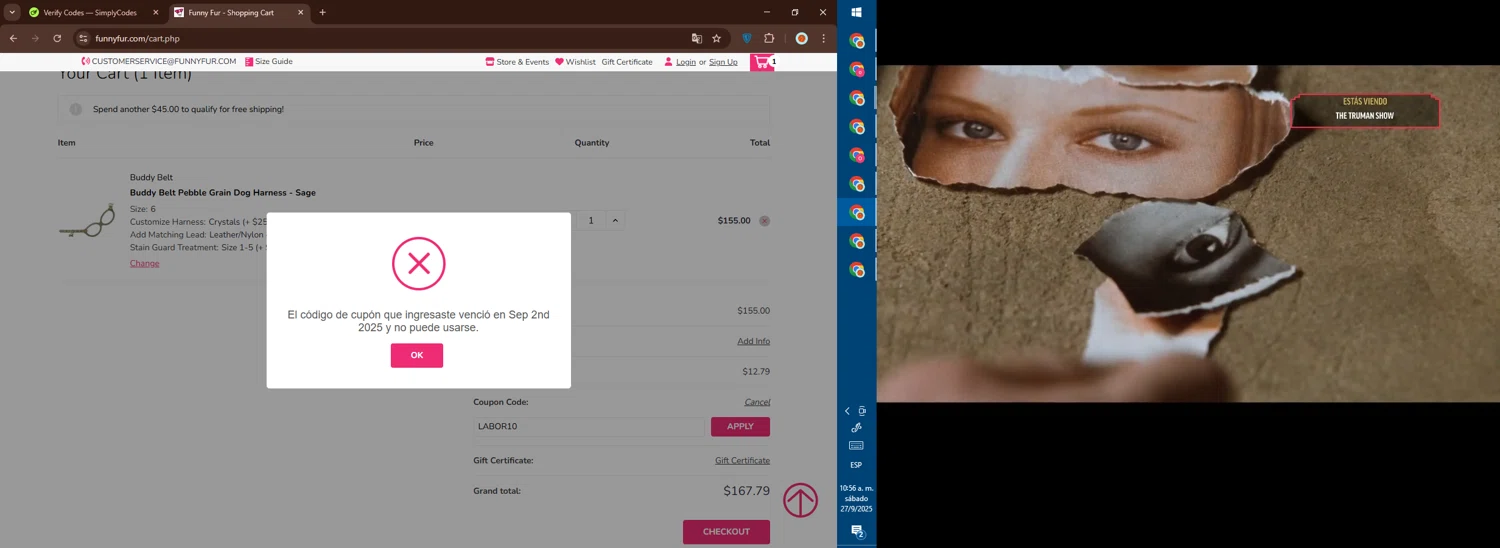Remove the item with the x icon
Image resolution: width=1500 pixels, height=548 pixels.
coord(764,221)
